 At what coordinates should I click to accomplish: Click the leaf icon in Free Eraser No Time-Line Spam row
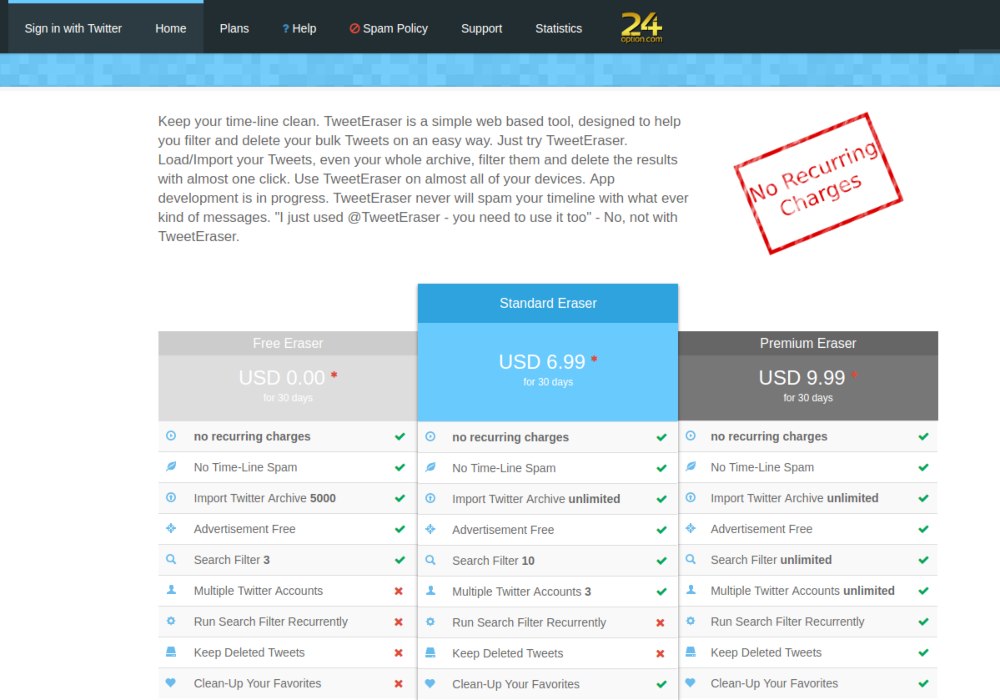171,467
